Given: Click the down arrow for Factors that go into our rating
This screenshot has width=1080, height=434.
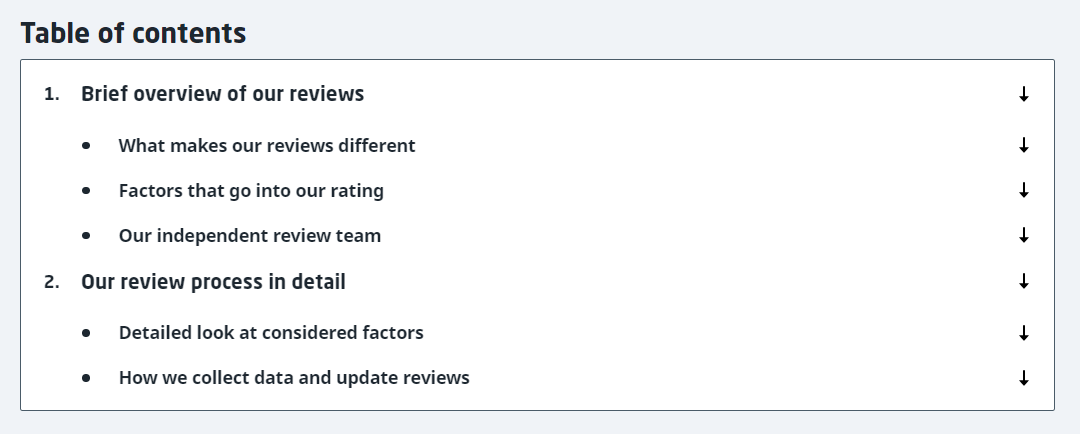Looking at the screenshot, I should [x=1024, y=190].
